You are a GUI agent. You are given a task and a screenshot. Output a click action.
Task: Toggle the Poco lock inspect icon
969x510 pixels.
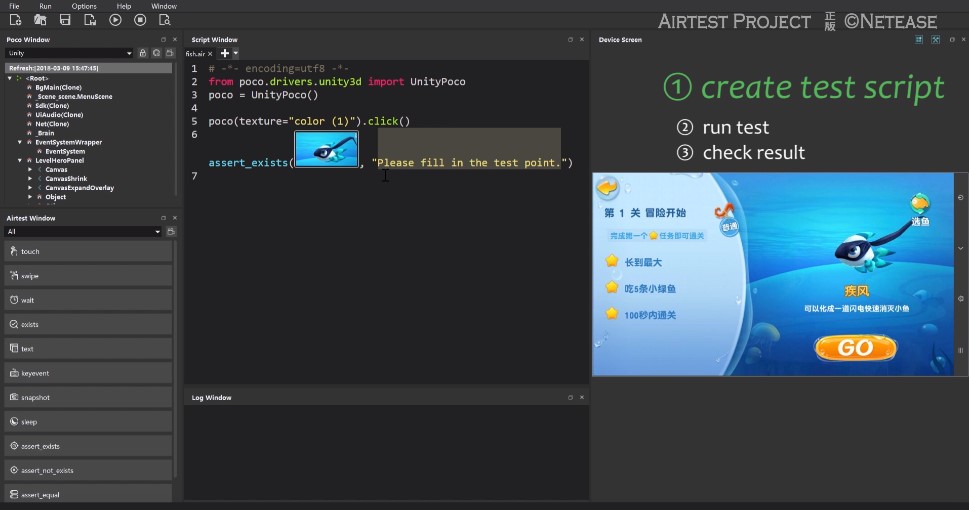point(143,53)
